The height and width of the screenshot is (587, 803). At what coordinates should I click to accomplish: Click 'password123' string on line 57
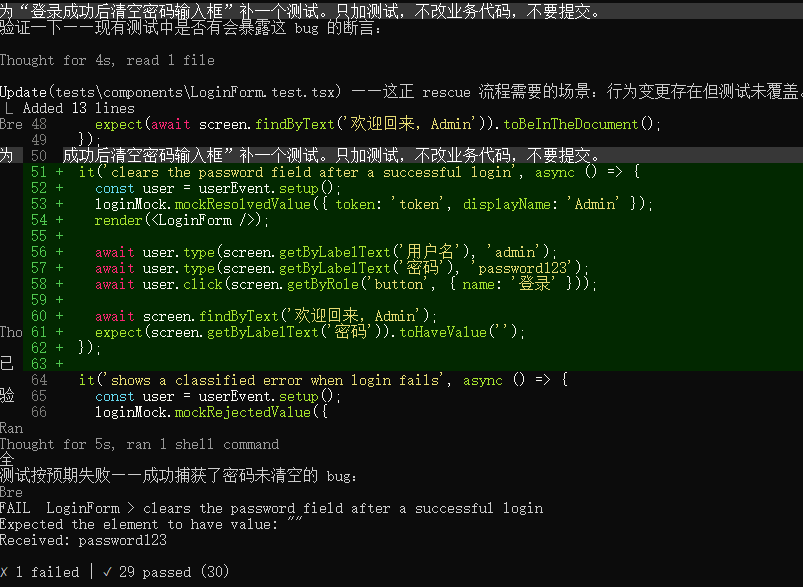[522, 268]
